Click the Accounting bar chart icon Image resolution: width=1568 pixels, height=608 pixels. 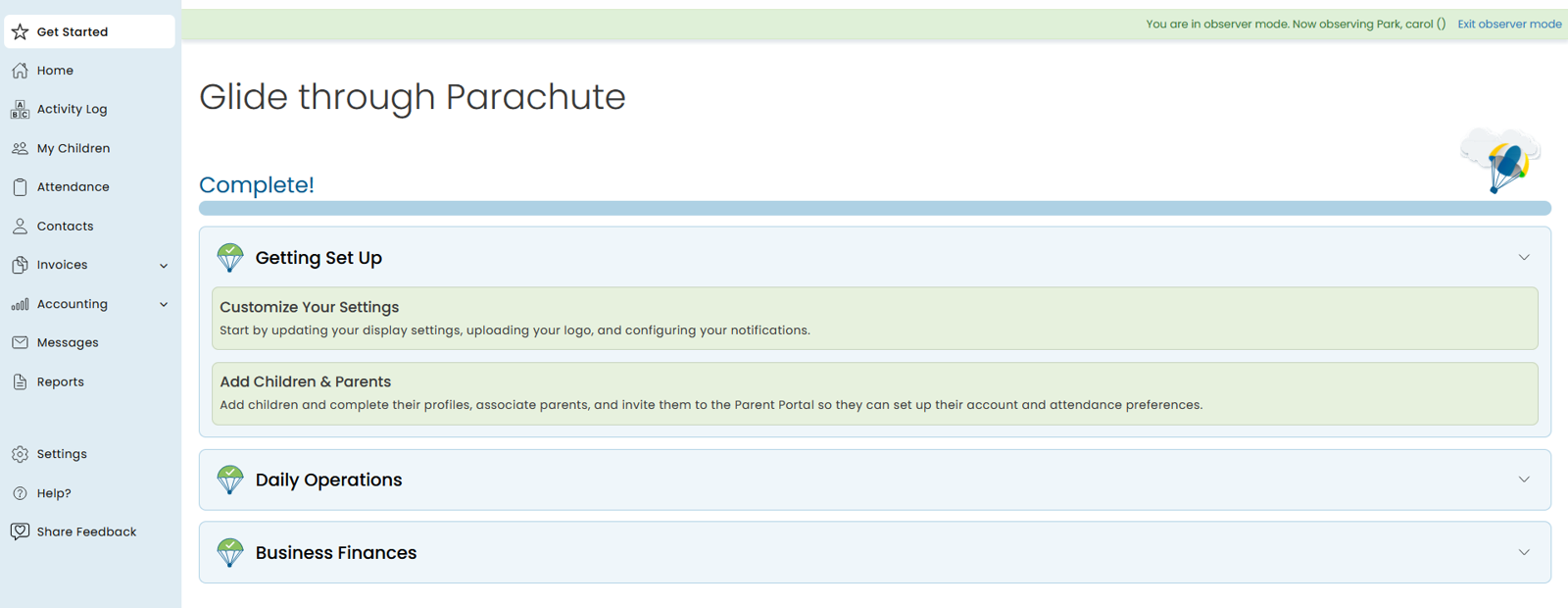(20, 305)
